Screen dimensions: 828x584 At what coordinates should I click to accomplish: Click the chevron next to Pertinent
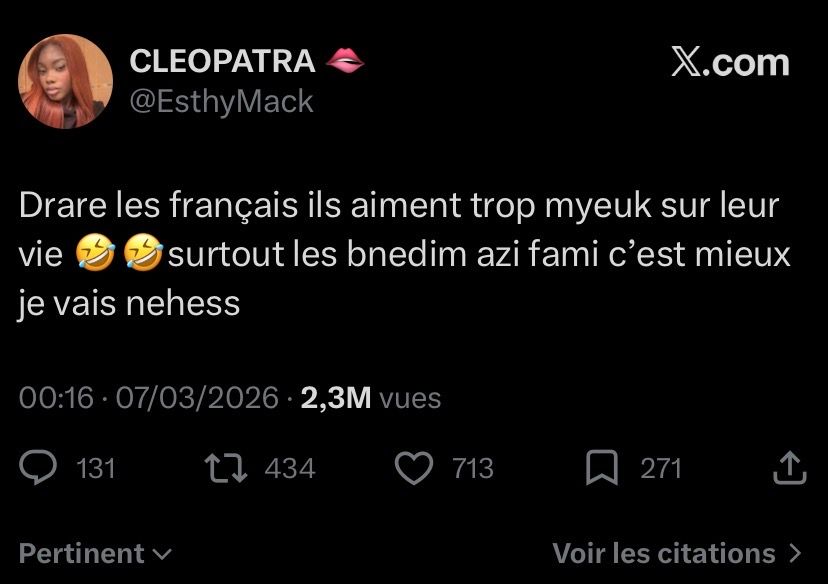tap(162, 554)
